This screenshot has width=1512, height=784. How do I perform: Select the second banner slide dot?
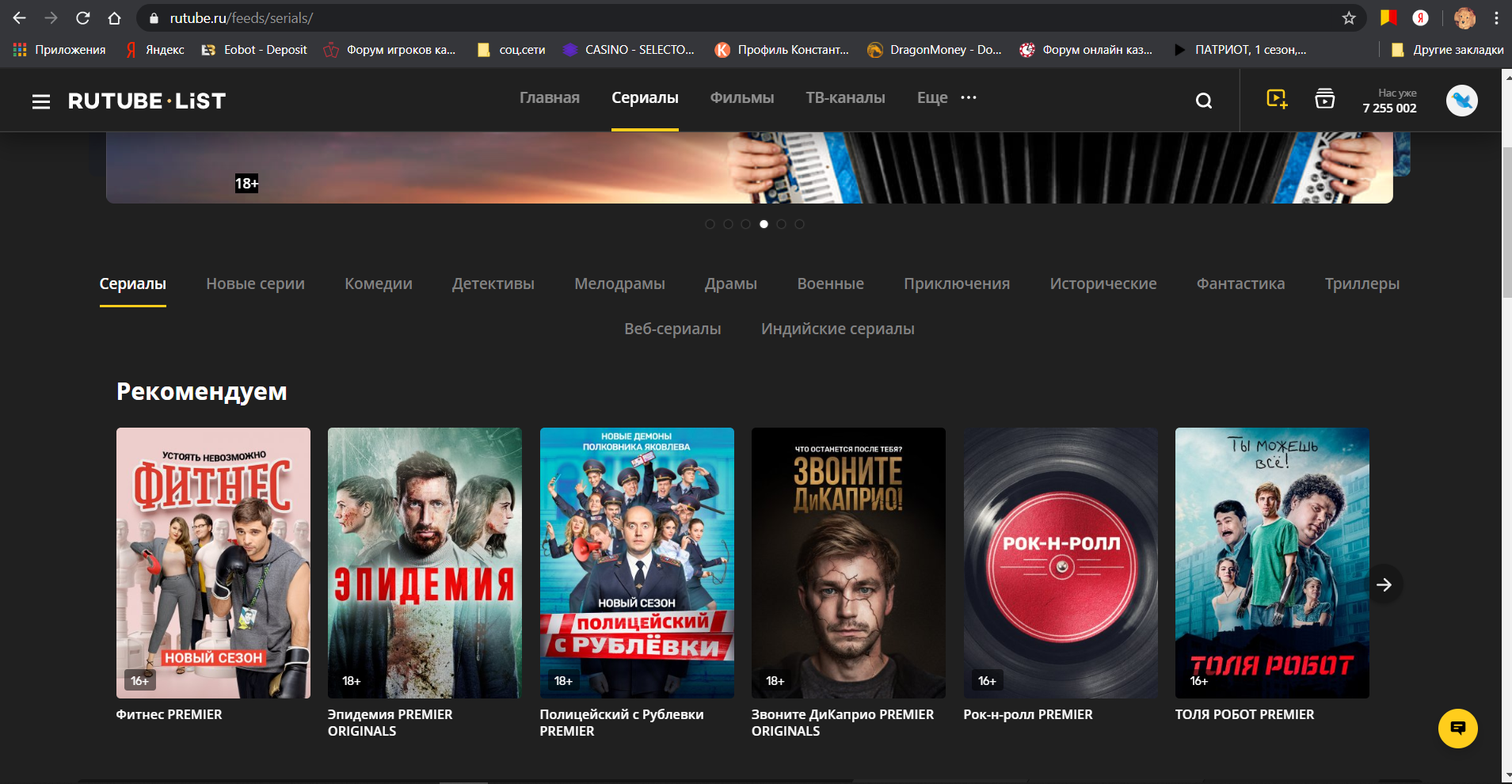(x=728, y=224)
